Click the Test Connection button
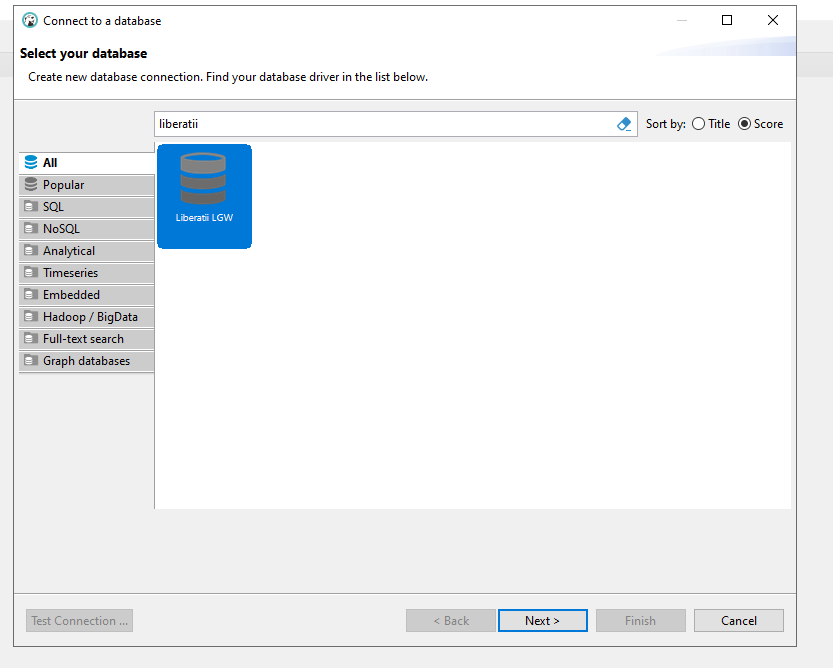 79,621
